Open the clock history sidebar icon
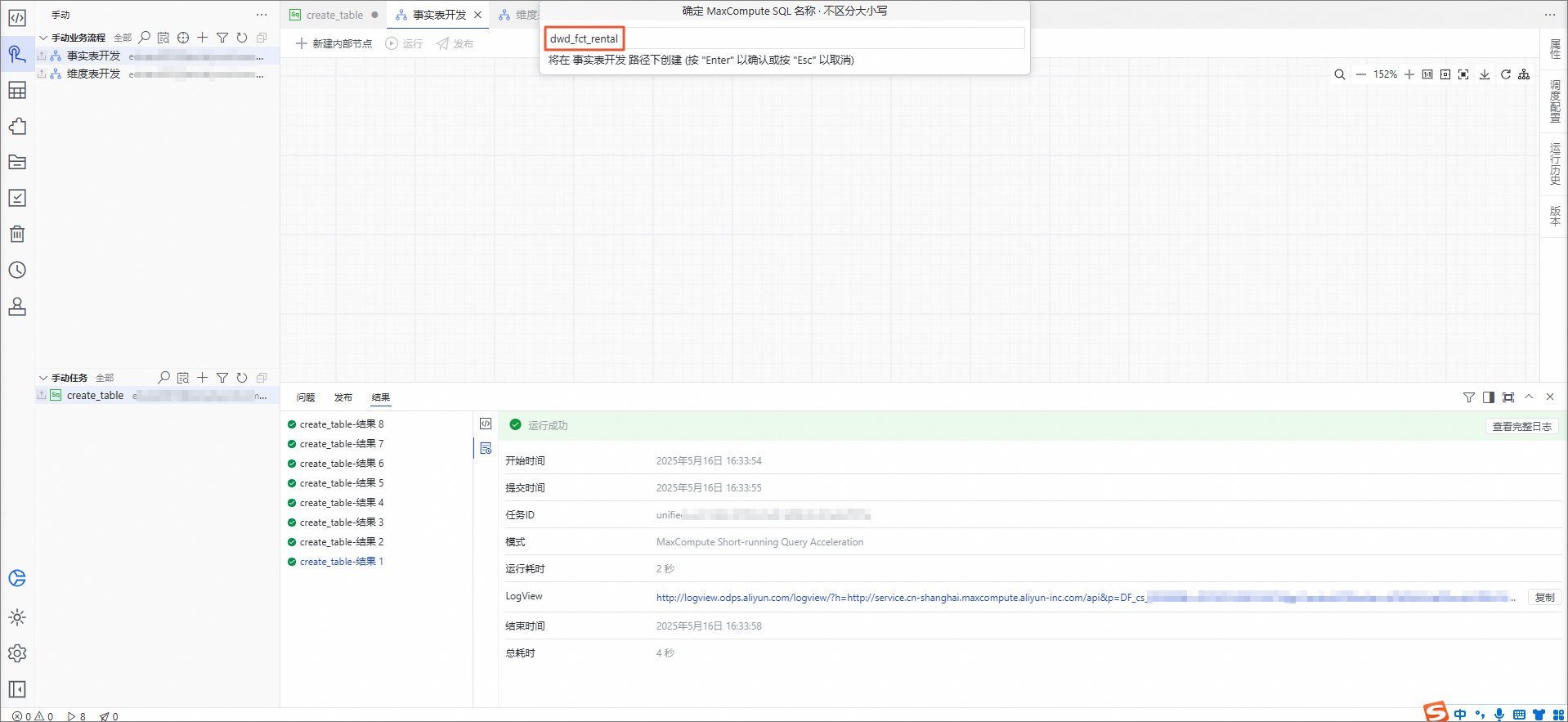 pyautogui.click(x=17, y=270)
